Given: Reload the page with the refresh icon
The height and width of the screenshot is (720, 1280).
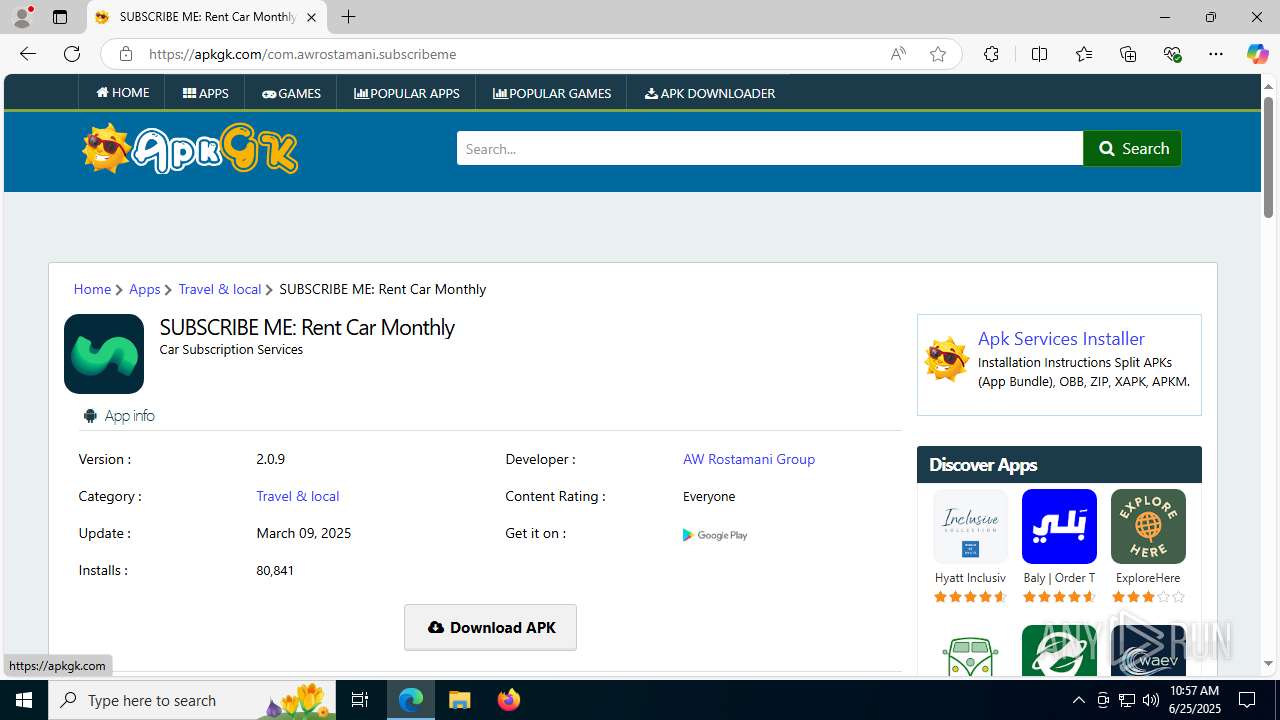Looking at the screenshot, I should pos(72,54).
